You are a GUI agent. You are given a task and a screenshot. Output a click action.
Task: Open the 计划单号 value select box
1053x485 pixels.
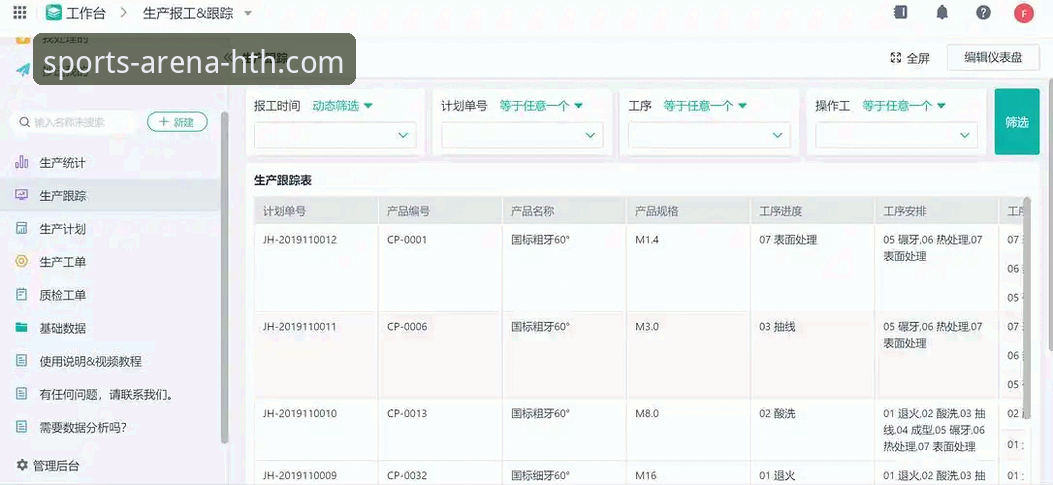point(522,135)
